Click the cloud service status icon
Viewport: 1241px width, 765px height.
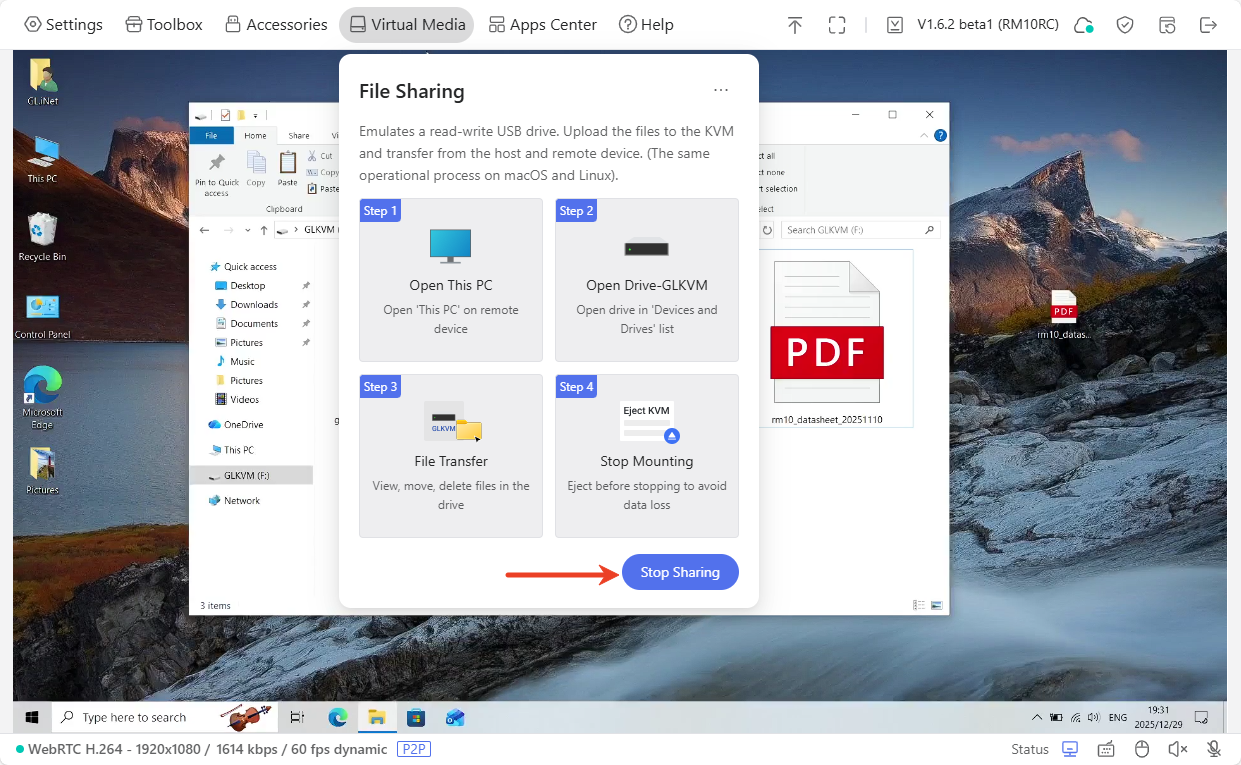click(1083, 25)
